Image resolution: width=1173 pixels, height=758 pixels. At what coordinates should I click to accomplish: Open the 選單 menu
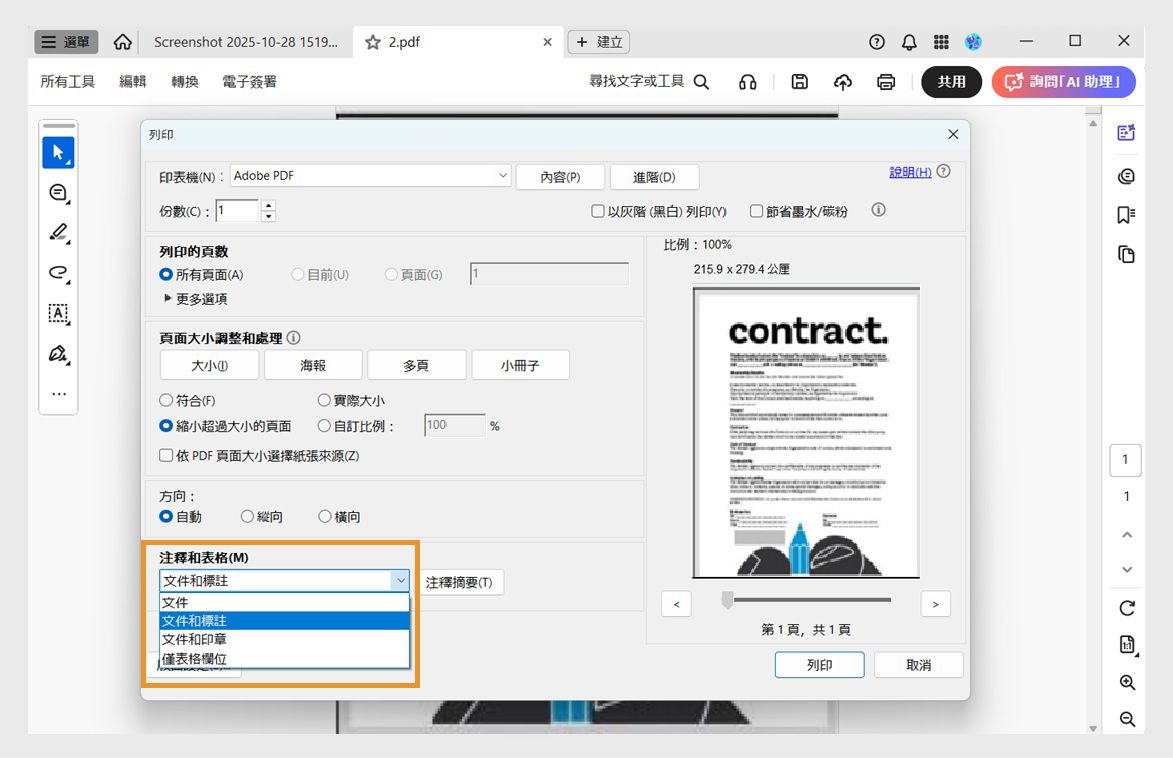tap(65, 42)
